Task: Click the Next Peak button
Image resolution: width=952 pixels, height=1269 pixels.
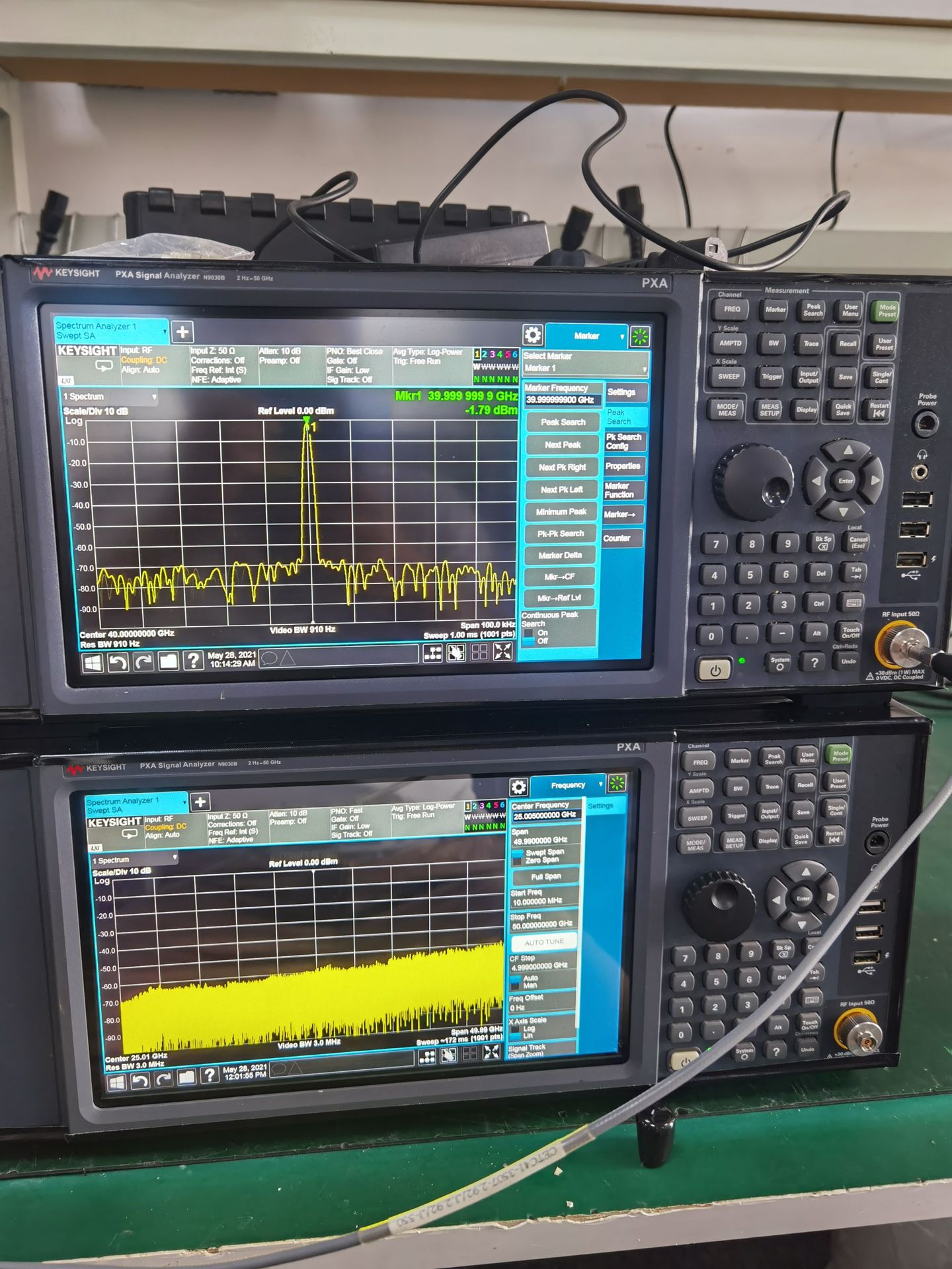Action: 563,445
